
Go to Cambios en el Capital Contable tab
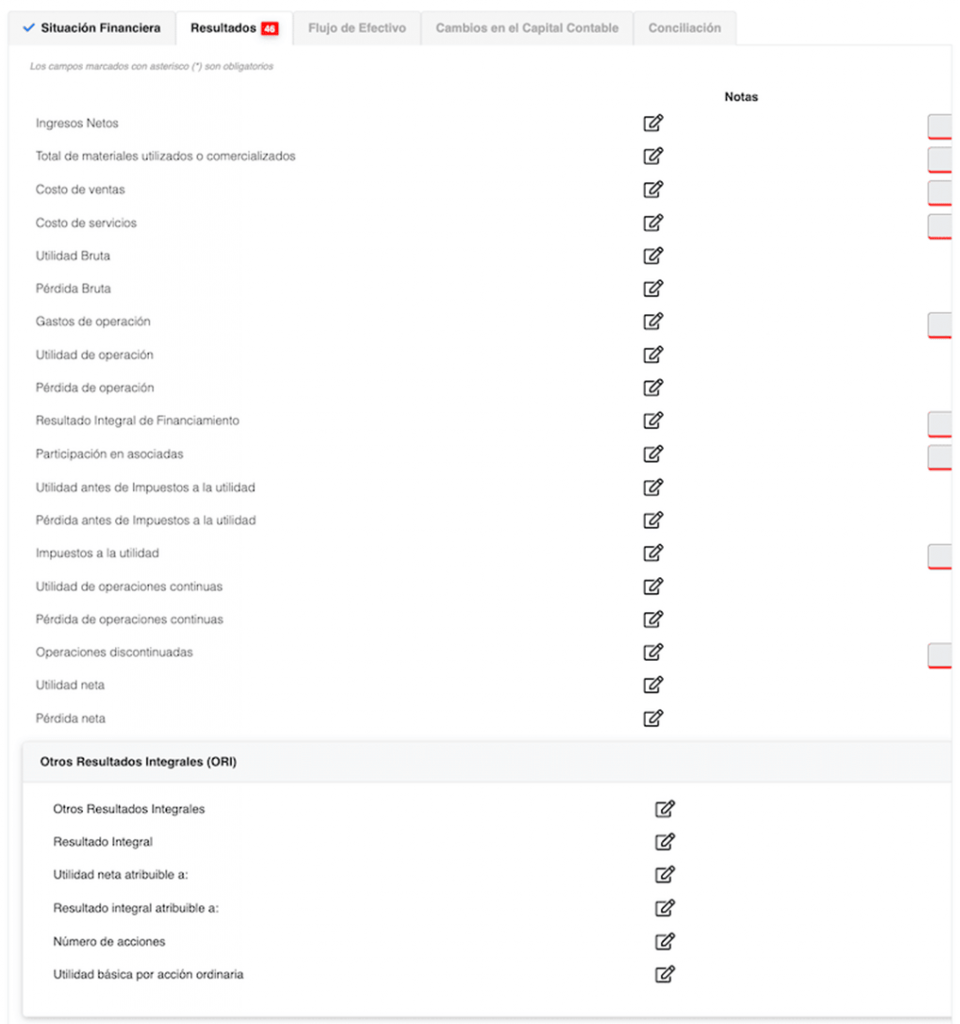[x=527, y=28]
